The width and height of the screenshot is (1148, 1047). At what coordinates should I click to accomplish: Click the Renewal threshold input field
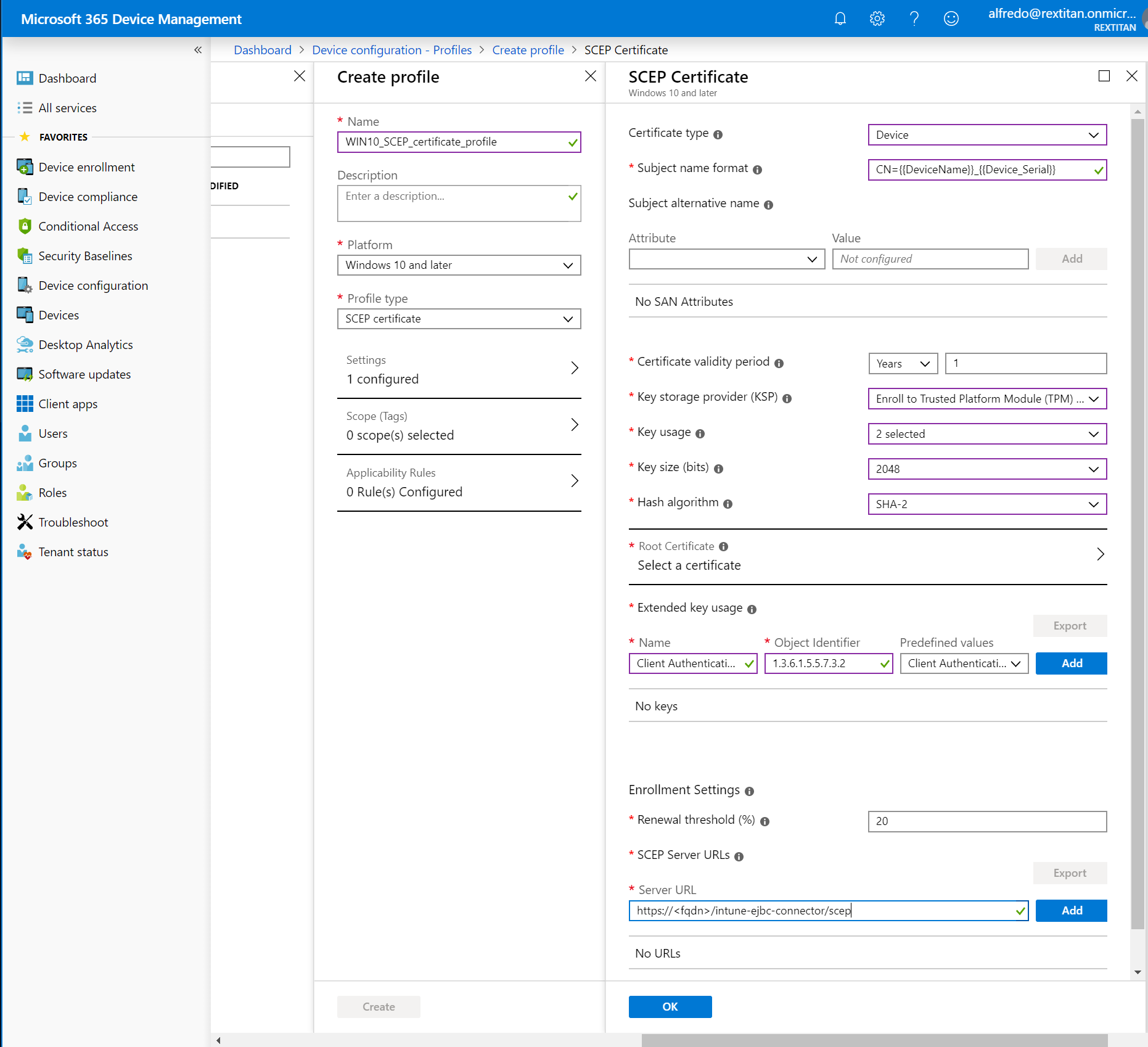tap(986, 821)
